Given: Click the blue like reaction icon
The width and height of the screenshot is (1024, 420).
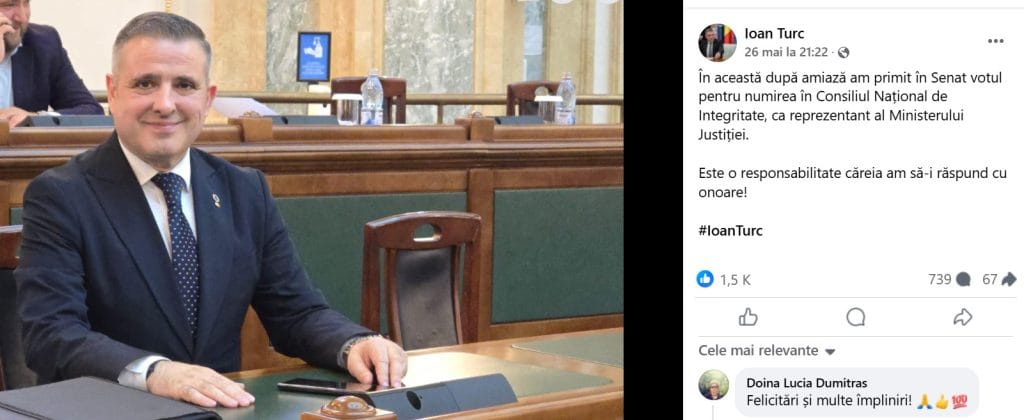Looking at the screenshot, I should (705, 279).
